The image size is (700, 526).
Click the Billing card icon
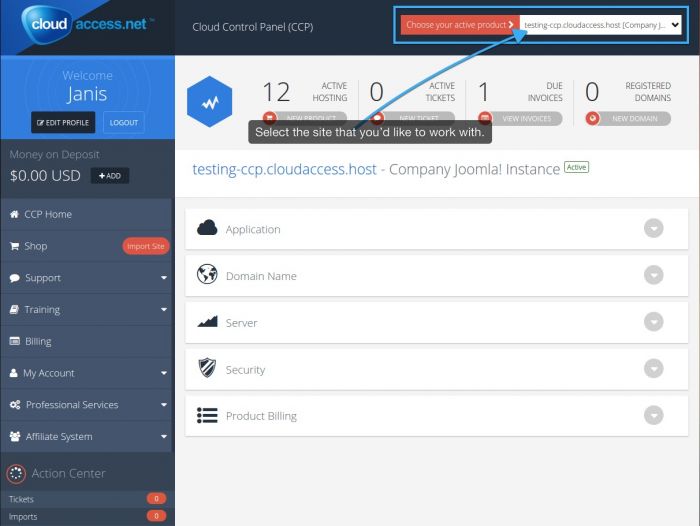click(14, 341)
